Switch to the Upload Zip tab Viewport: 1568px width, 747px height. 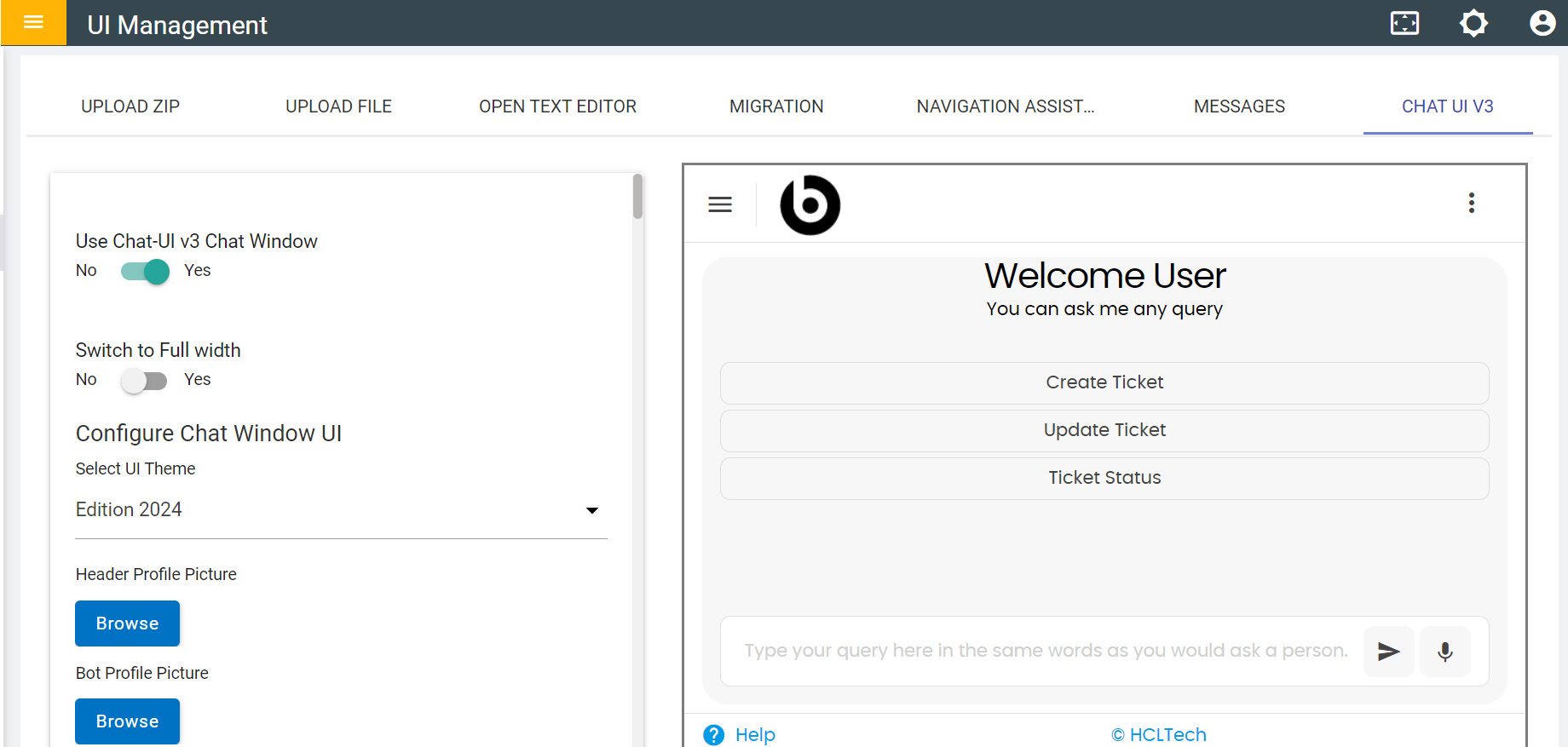tap(130, 106)
